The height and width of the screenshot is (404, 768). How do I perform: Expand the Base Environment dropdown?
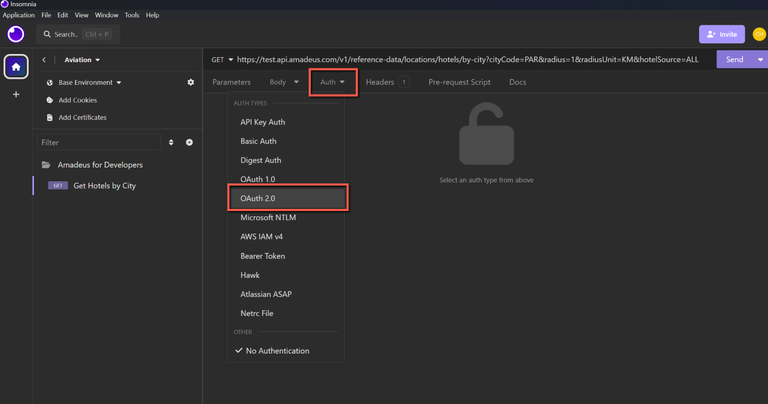coord(90,82)
